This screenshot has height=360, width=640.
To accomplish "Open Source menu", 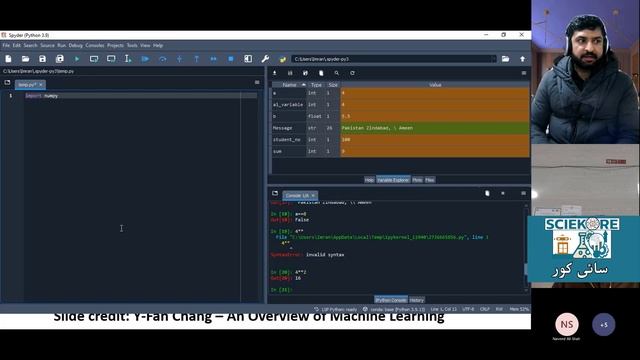I will coord(47,46).
